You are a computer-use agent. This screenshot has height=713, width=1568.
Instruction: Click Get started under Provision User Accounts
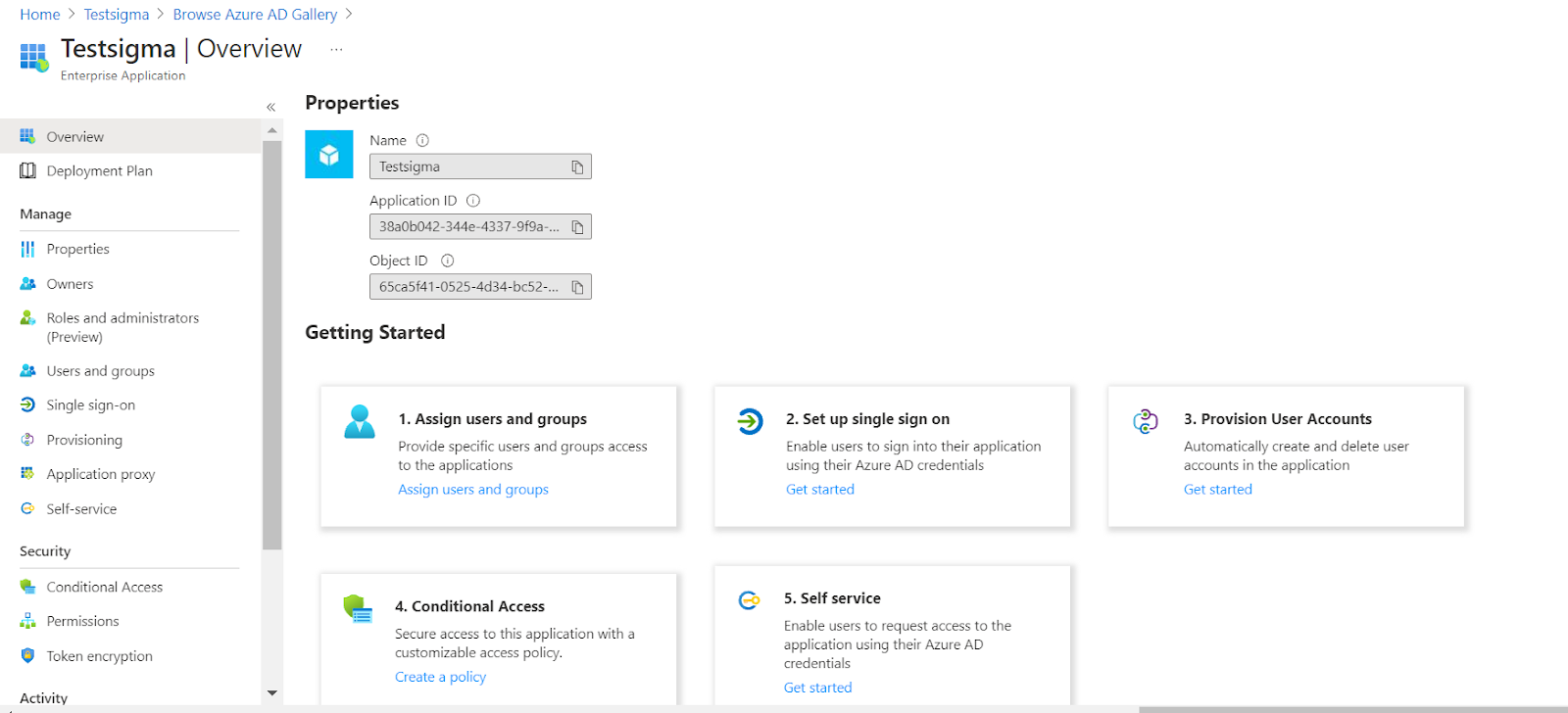pyautogui.click(x=1218, y=489)
